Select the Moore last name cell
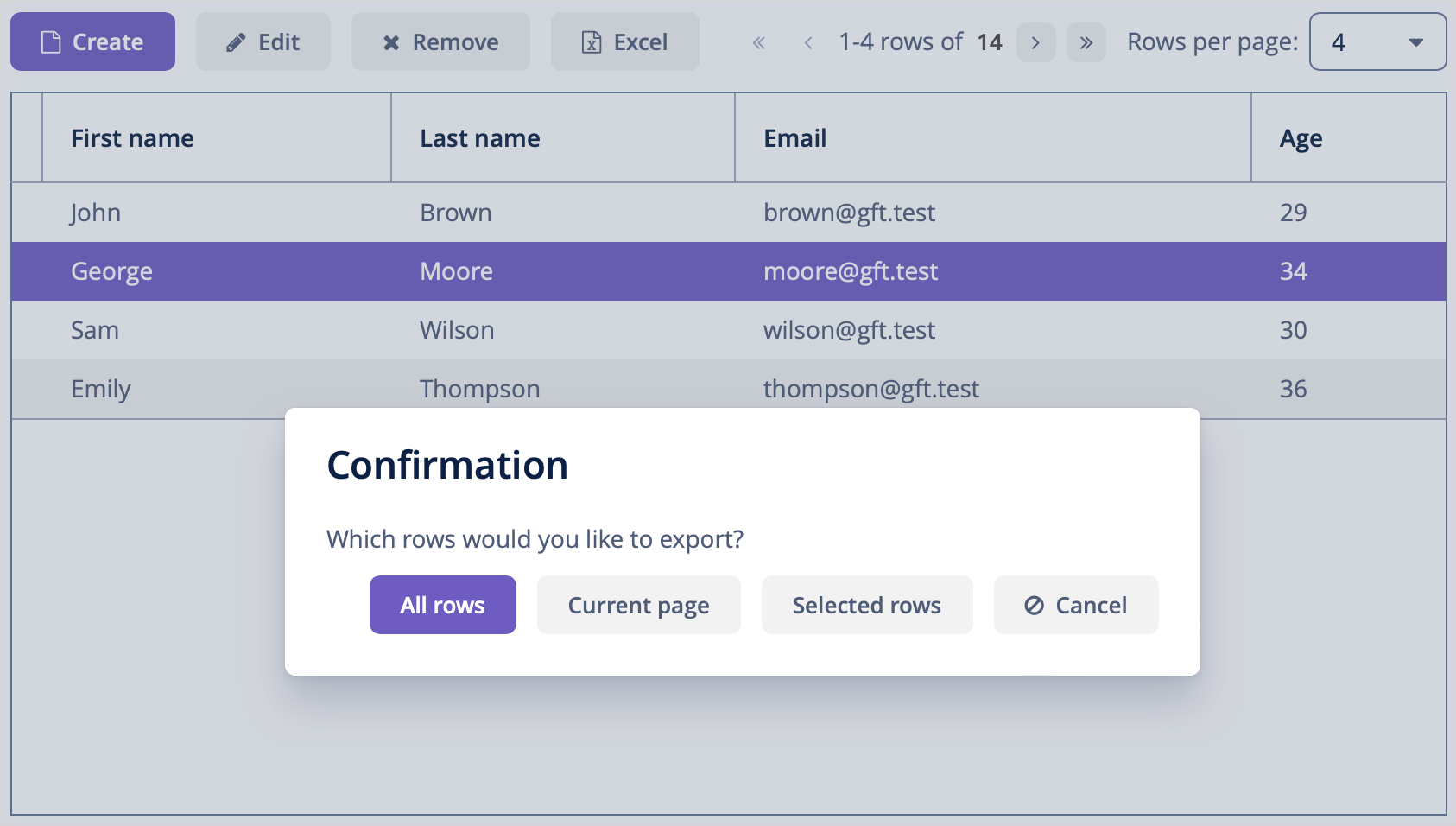Image resolution: width=1456 pixels, height=826 pixels. click(563, 271)
